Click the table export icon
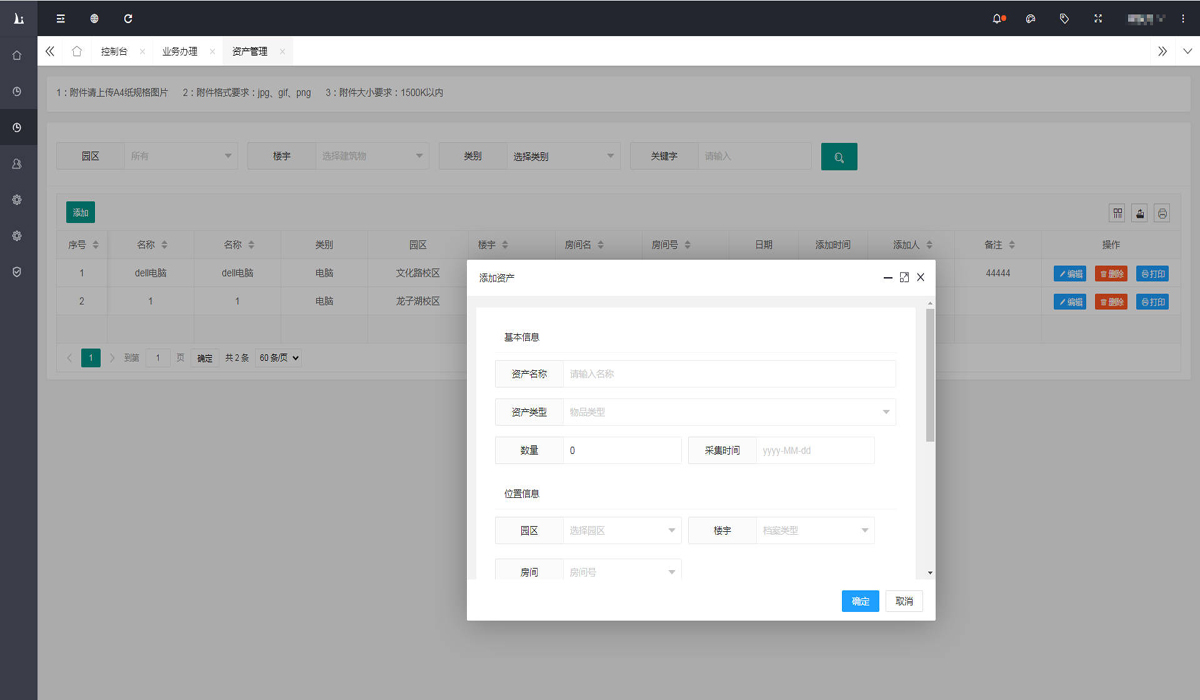This screenshot has width=1200, height=700. [1139, 213]
